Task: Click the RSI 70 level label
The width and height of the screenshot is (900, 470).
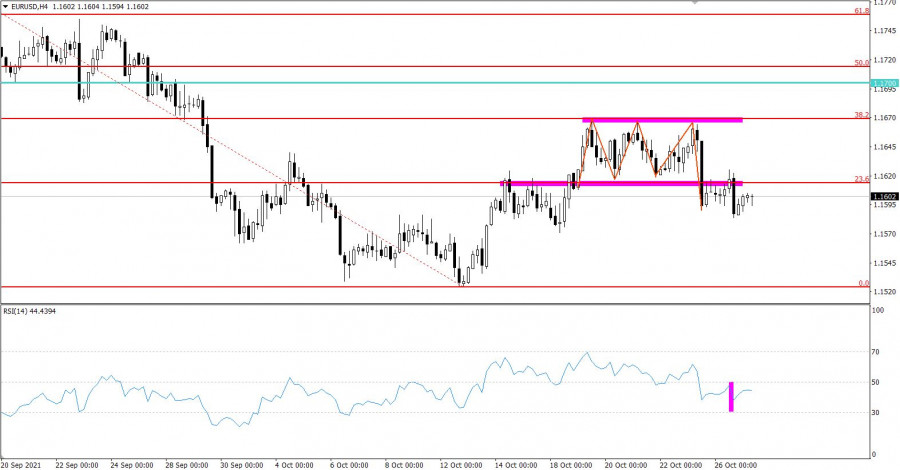Action: point(876,352)
